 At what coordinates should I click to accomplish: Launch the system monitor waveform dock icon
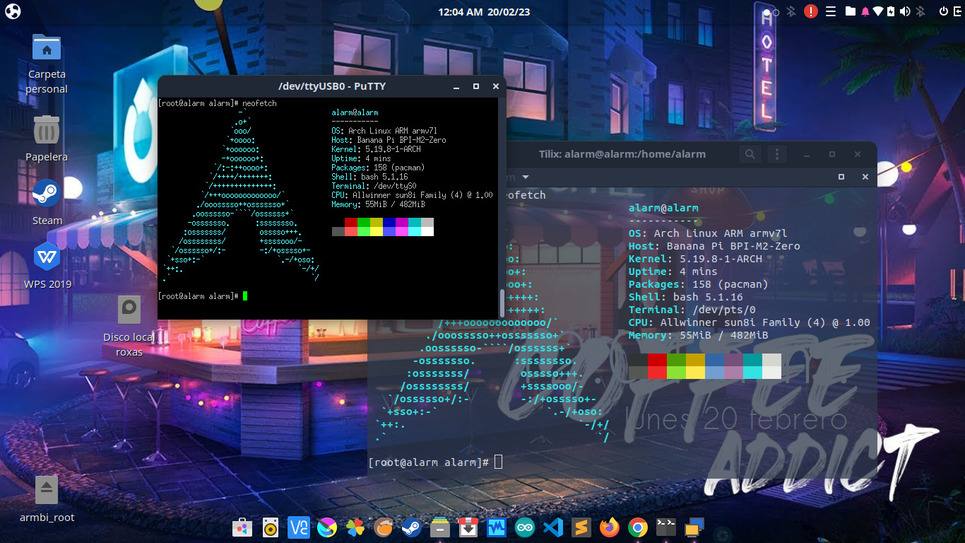click(x=497, y=528)
